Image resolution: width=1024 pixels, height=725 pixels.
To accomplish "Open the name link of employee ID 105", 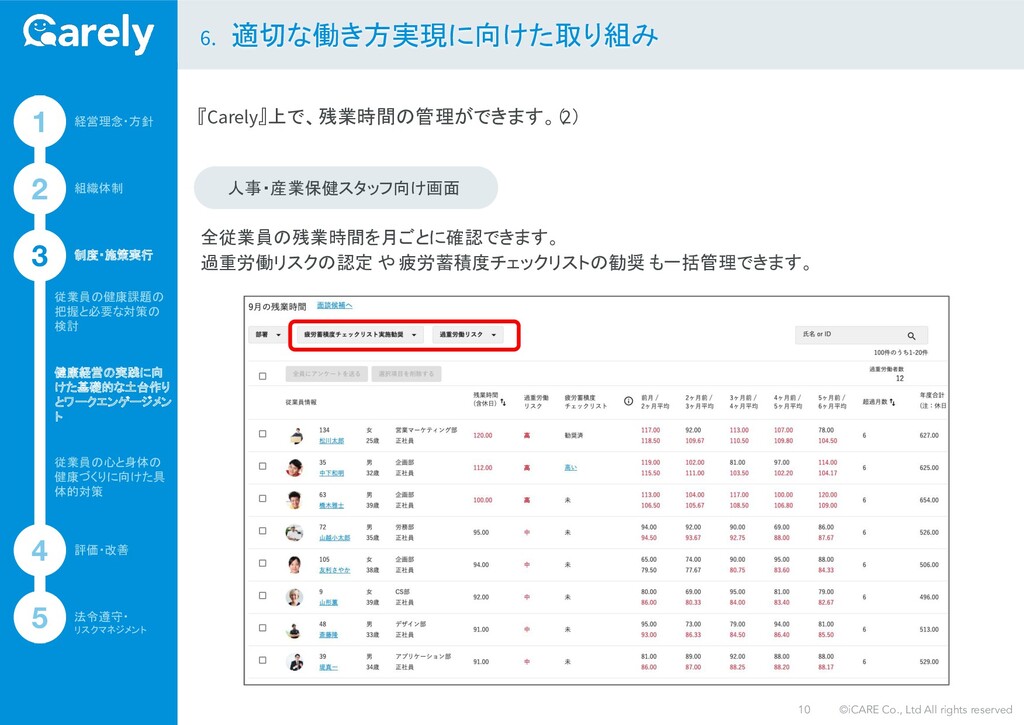I will [334, 570].
